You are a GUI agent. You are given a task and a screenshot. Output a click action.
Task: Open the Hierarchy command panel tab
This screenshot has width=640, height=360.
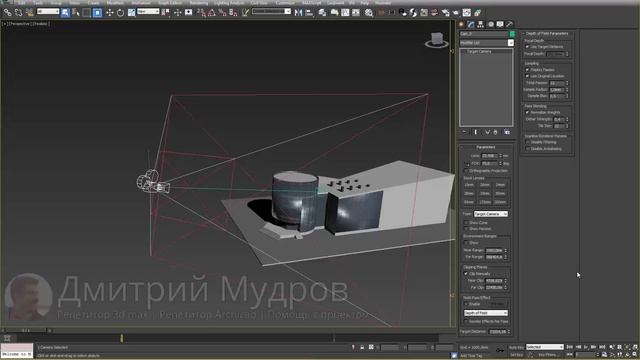click(x=480, y=24)
